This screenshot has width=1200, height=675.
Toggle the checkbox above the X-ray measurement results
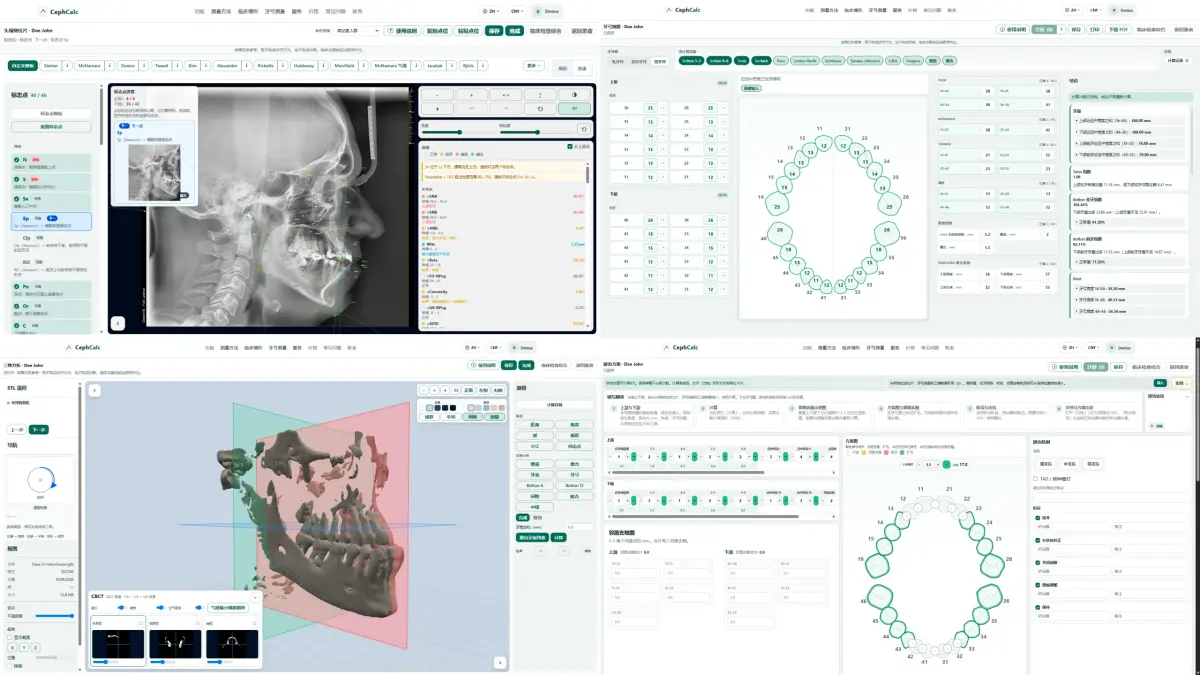[570, 146]
